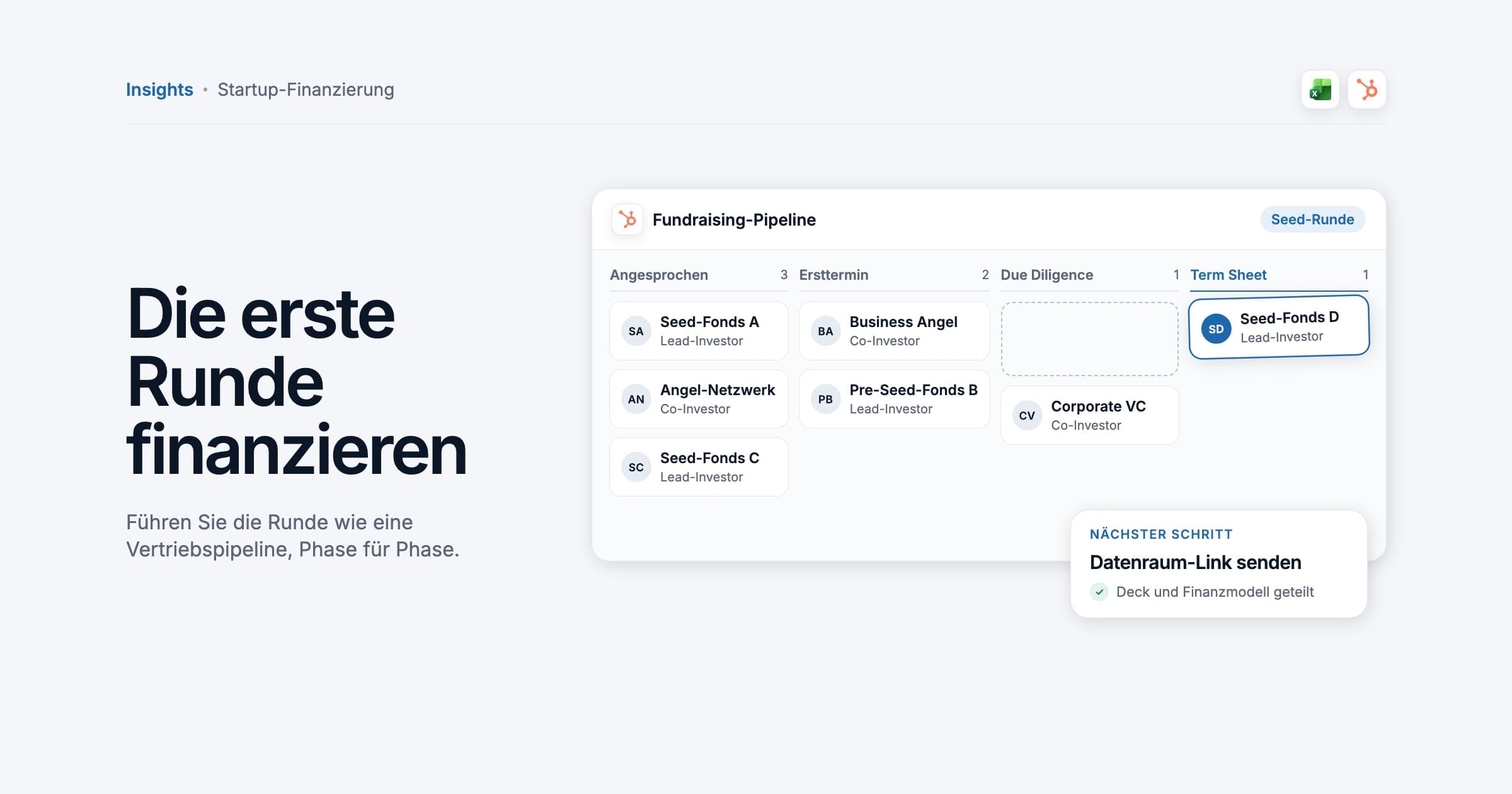Select the Due Diligence column header
This screenshot has height=794, width=1512.
point(1046,275)
